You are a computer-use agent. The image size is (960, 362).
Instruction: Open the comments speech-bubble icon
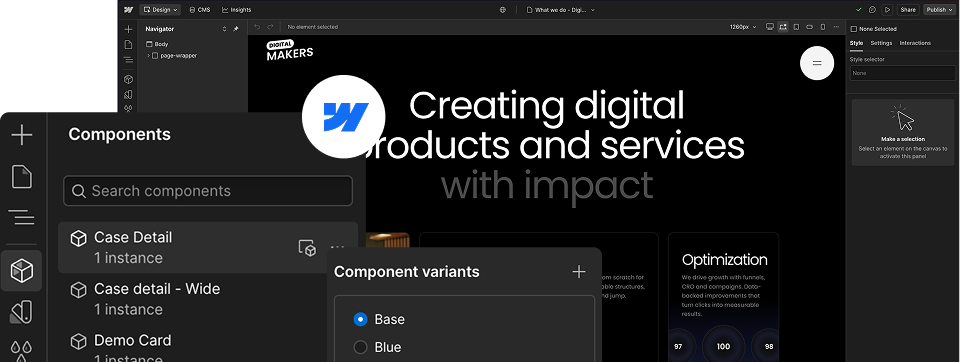click(x=872, y=10)
